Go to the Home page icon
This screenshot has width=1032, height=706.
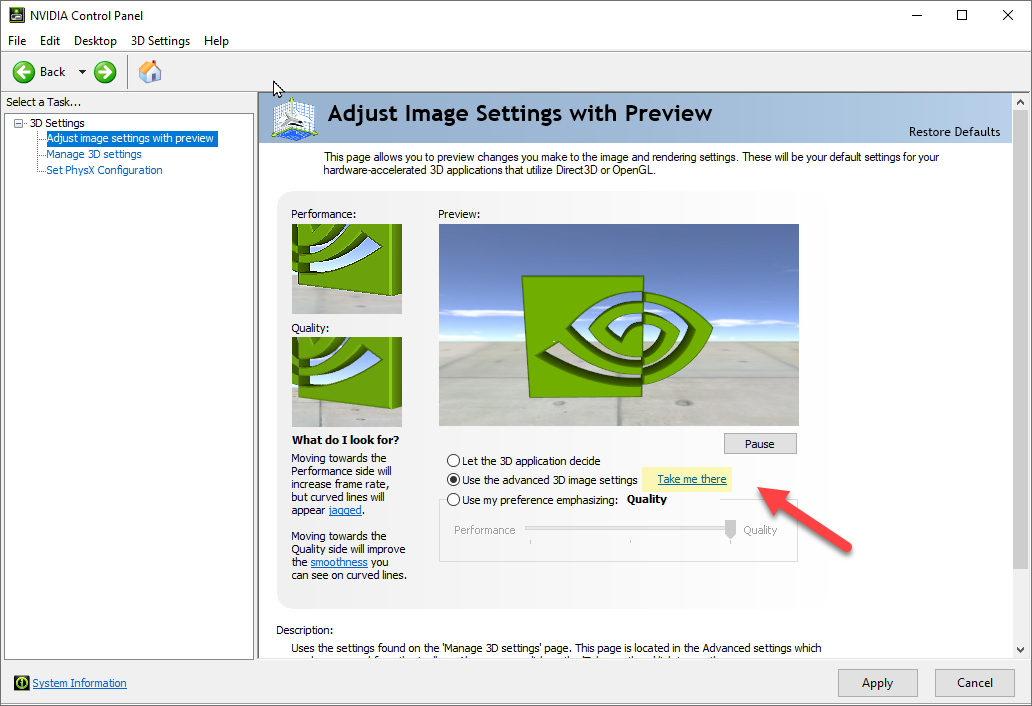pos(150,71)
